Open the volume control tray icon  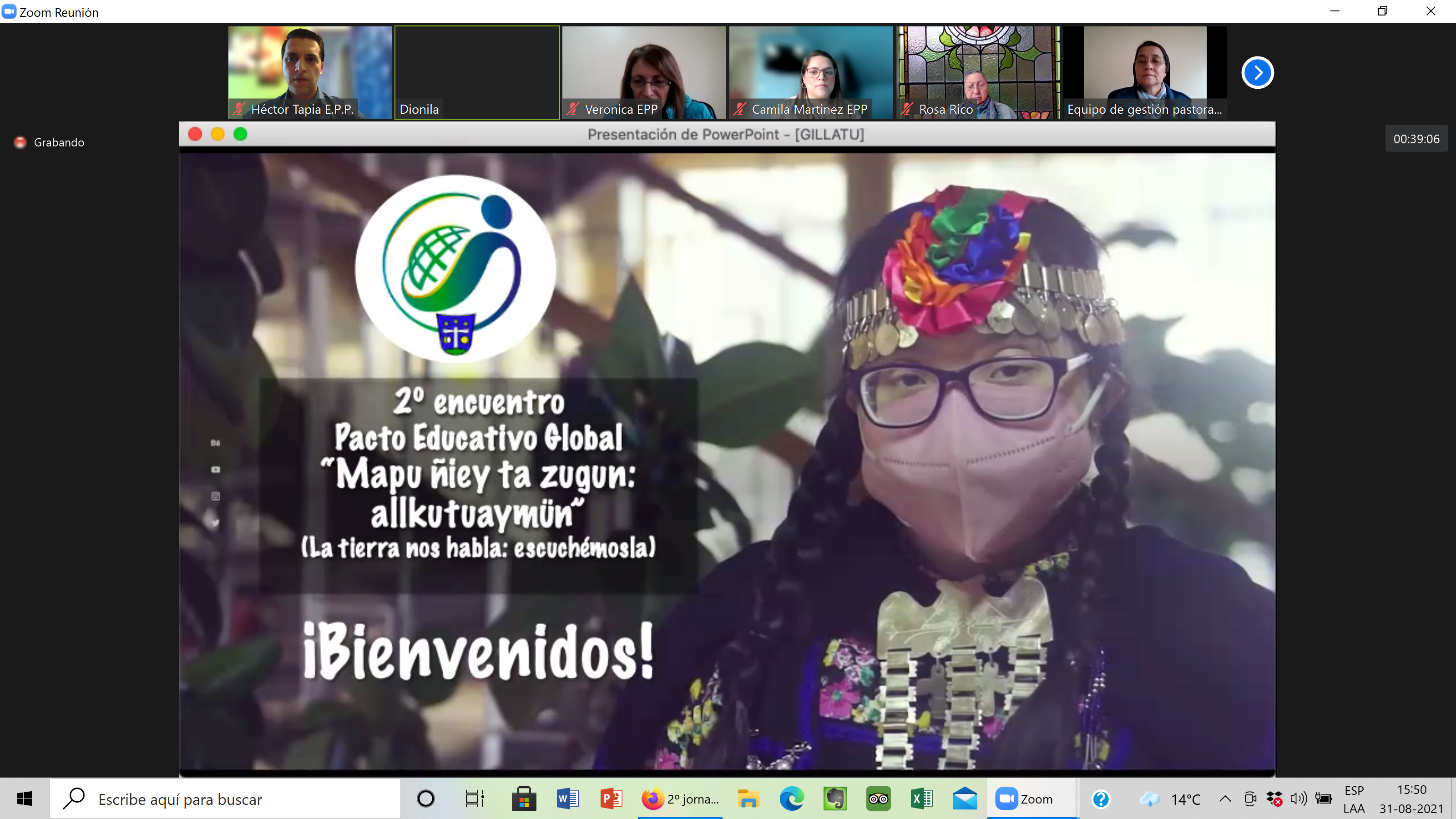coord(1298,799)
